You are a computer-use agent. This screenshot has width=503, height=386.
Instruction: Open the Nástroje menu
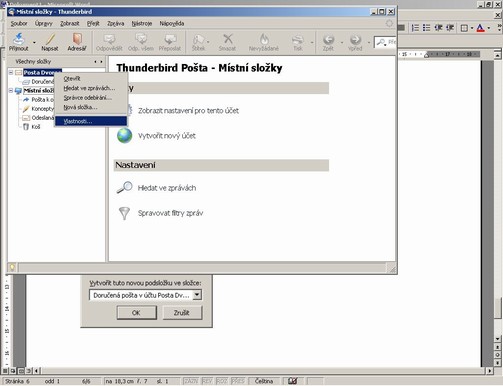point(142,24)
